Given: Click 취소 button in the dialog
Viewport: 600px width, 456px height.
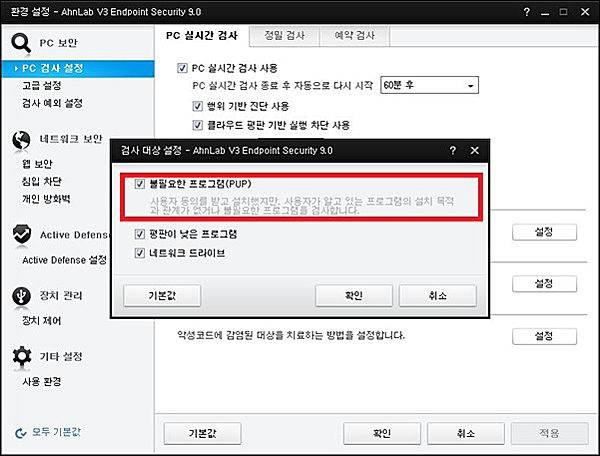Looking at the screenshot, I should click(438, 295).
